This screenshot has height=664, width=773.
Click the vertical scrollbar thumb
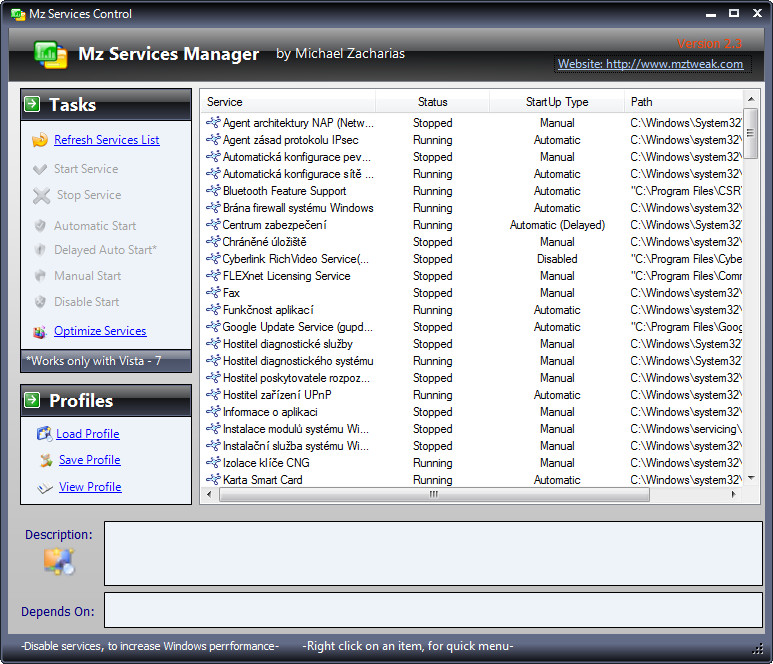pos(750,134)
